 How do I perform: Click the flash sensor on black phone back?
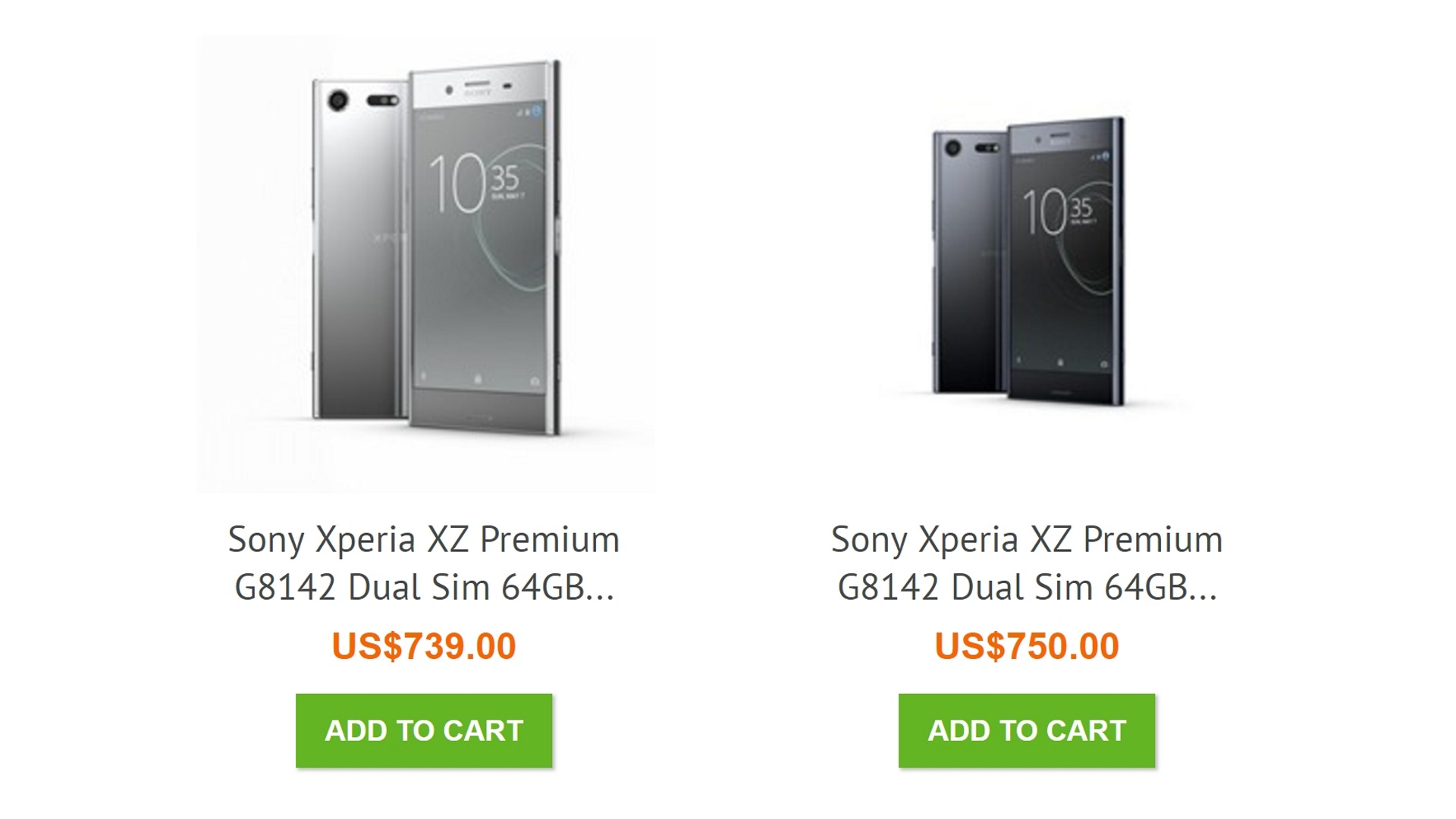tap(987, 148)
